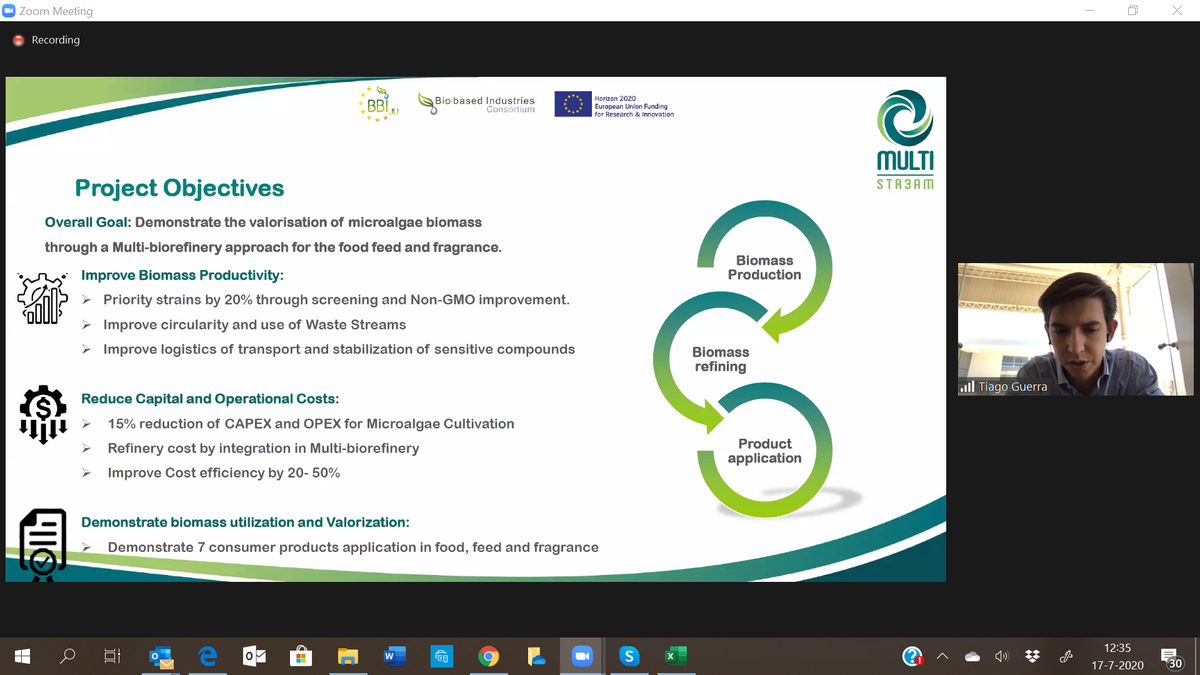The height and width of the screenshot is (675, 1200).
Task: Click 'Demonstrate biomass utilization and Valorization:' text
Action: (x=245, y=522)
